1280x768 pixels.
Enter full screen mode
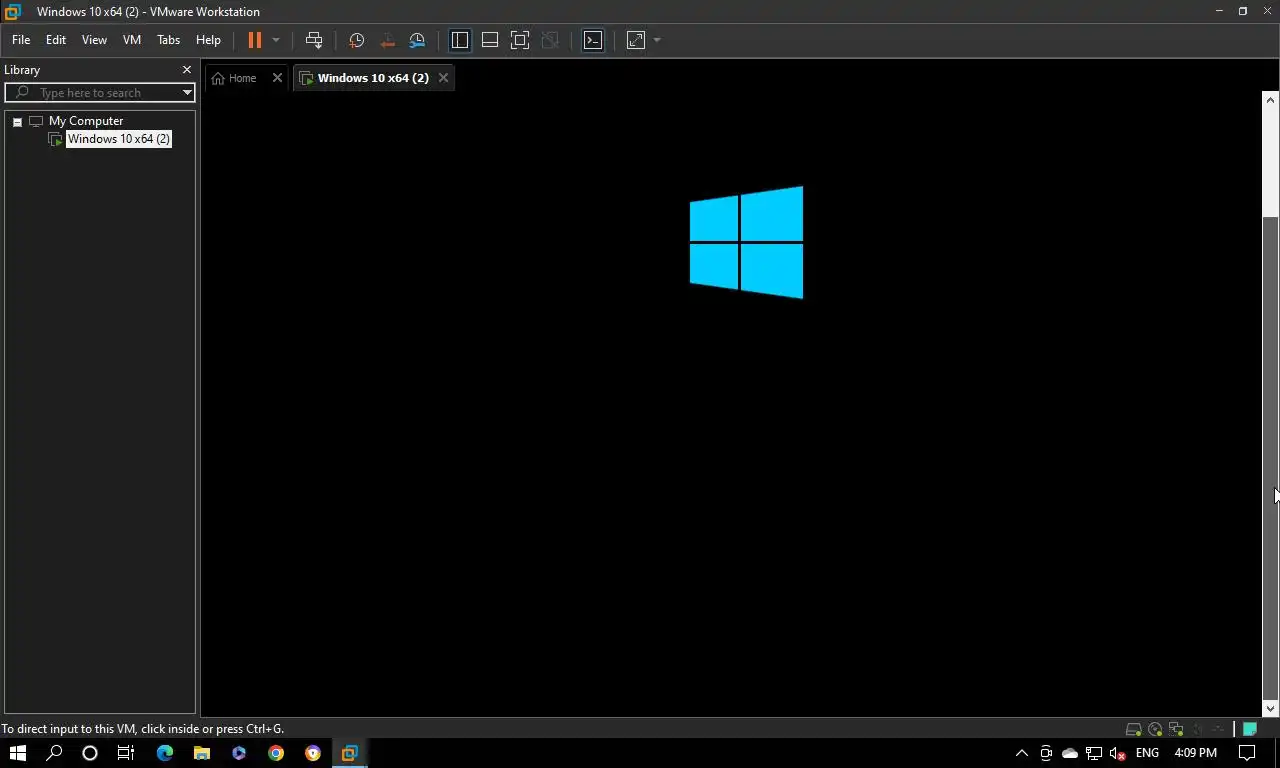click(x=520, y=40)
